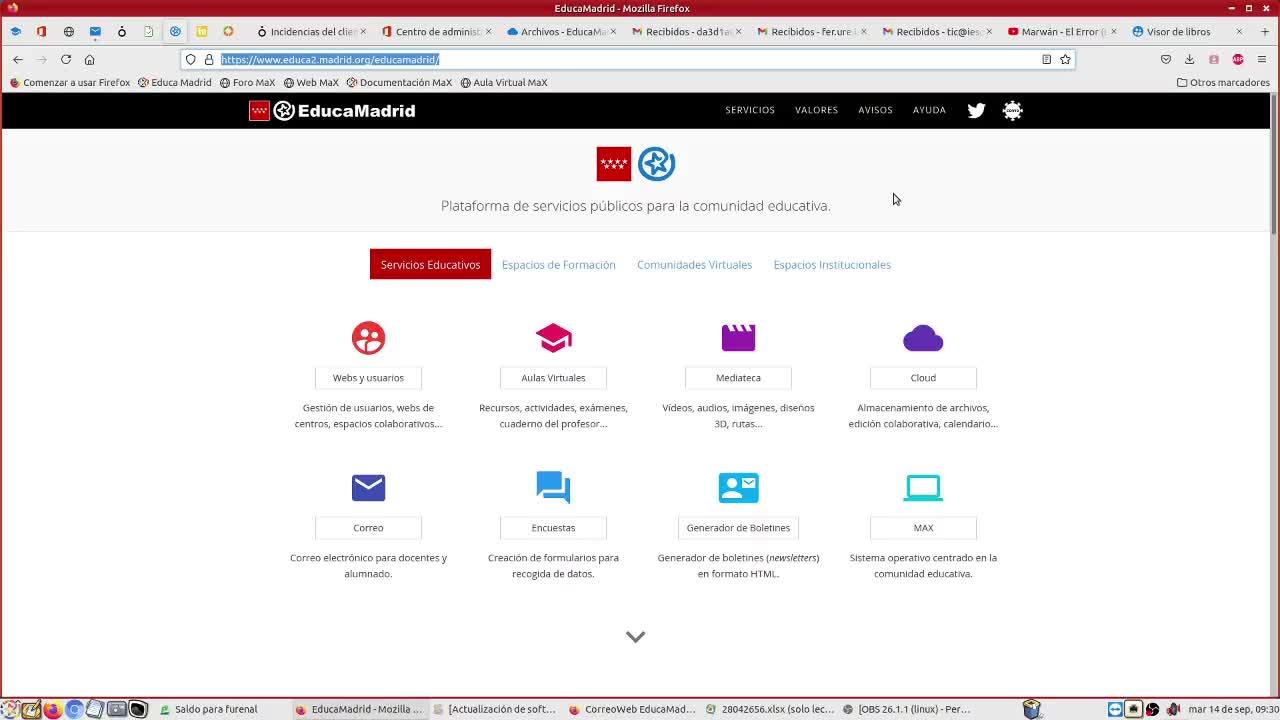The width and height of the screenshot is (1280, 720).
Task: Open the Encuestas chat bubbles icon
Action: [x=553, y=488]
